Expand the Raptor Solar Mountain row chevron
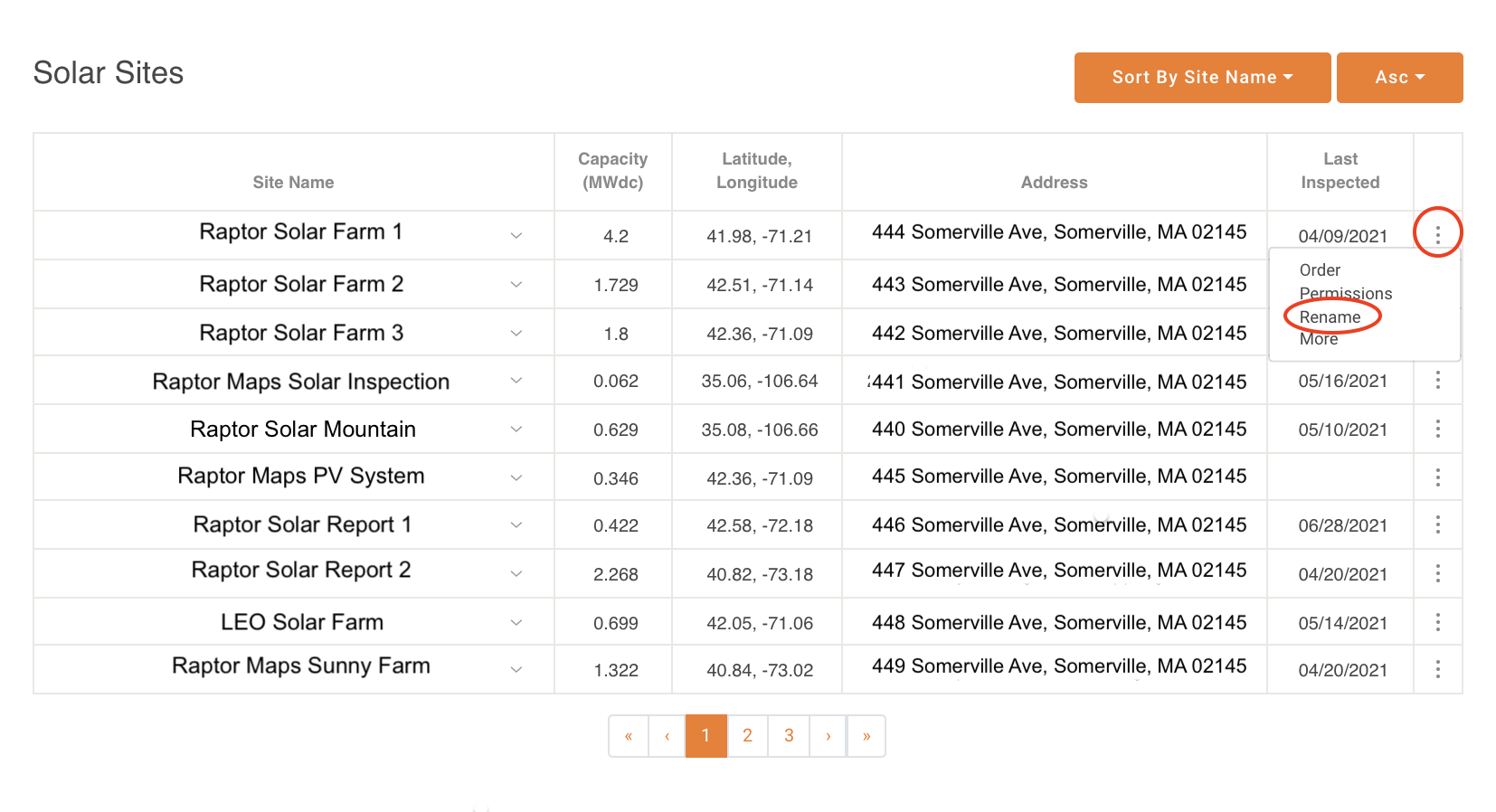The height and width of the screenshot is (812, 1496). click(516, 430)
